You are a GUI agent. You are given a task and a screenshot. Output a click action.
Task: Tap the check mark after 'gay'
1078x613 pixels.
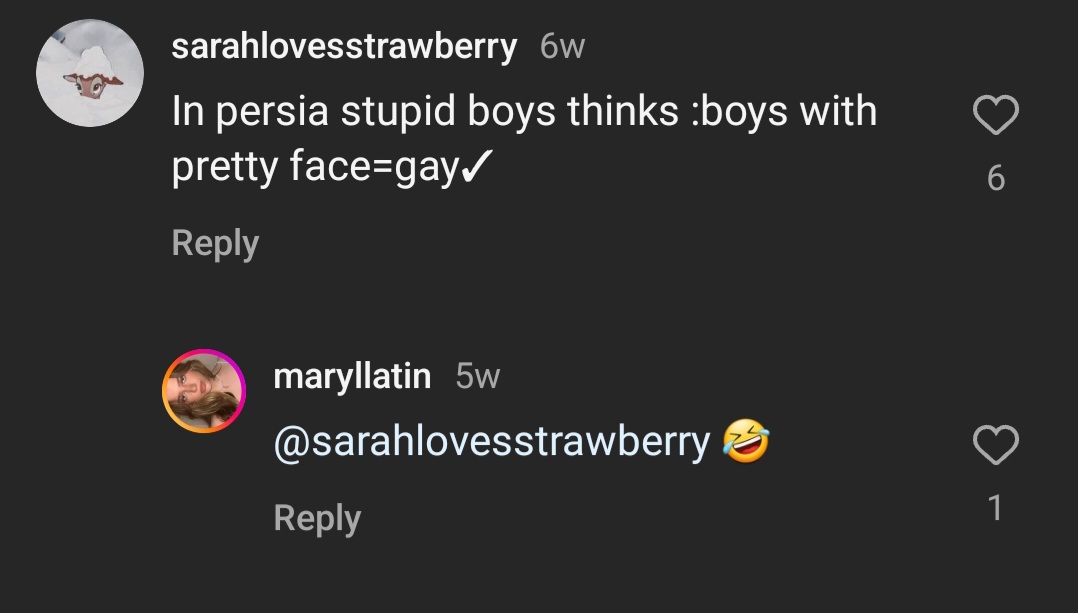tap(476, 166)
